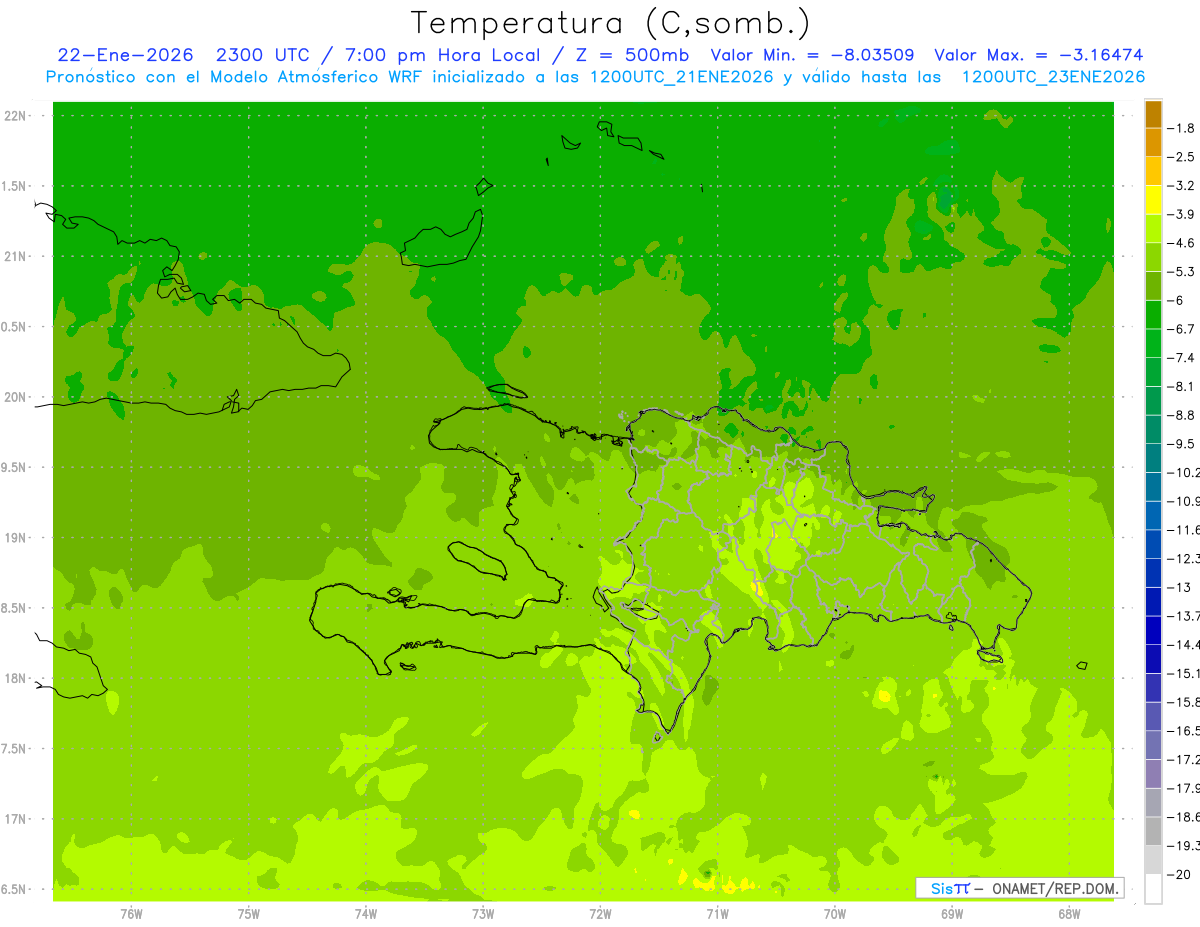
Task: Click the "Valor Min. = -8.03509" value
Action: point(812,55)
